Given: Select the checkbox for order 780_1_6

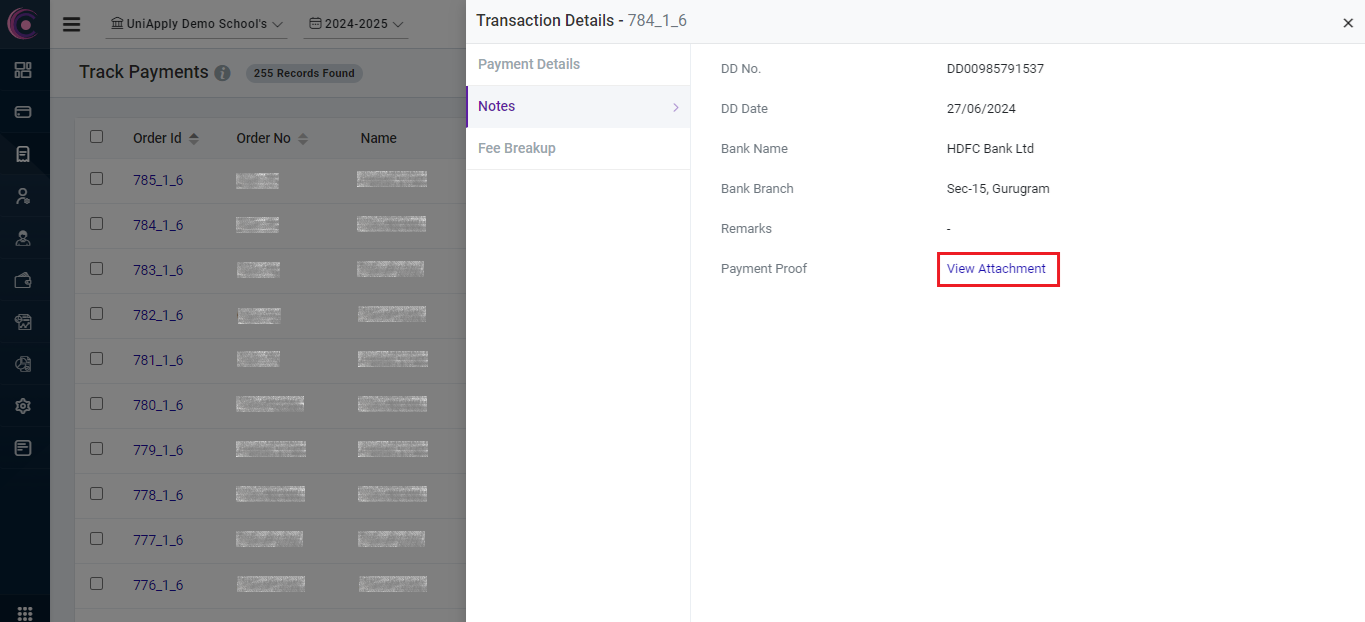Looking at the screenshot, I should [97, 404].
